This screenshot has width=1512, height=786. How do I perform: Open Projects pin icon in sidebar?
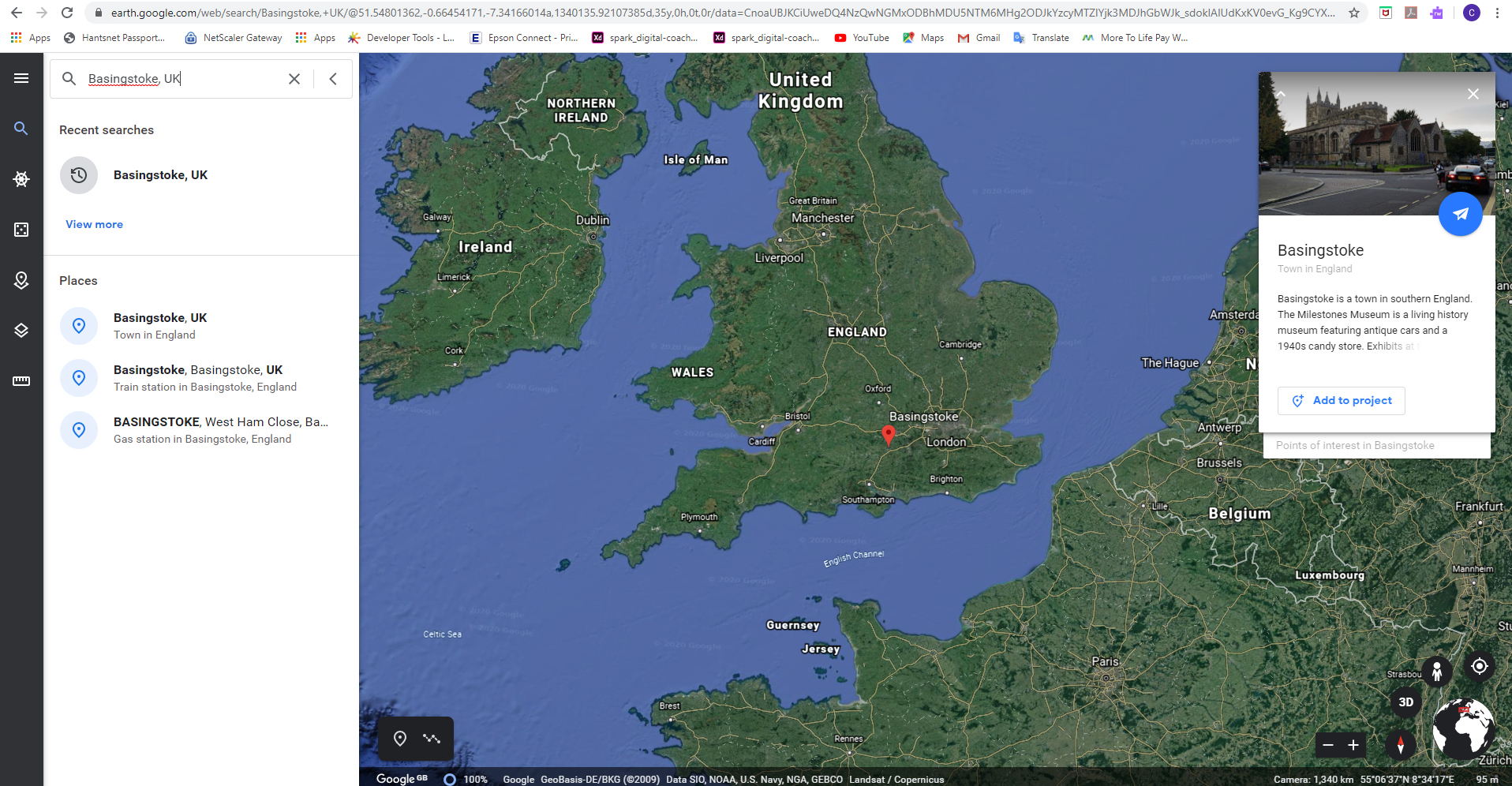pos(21,280)
